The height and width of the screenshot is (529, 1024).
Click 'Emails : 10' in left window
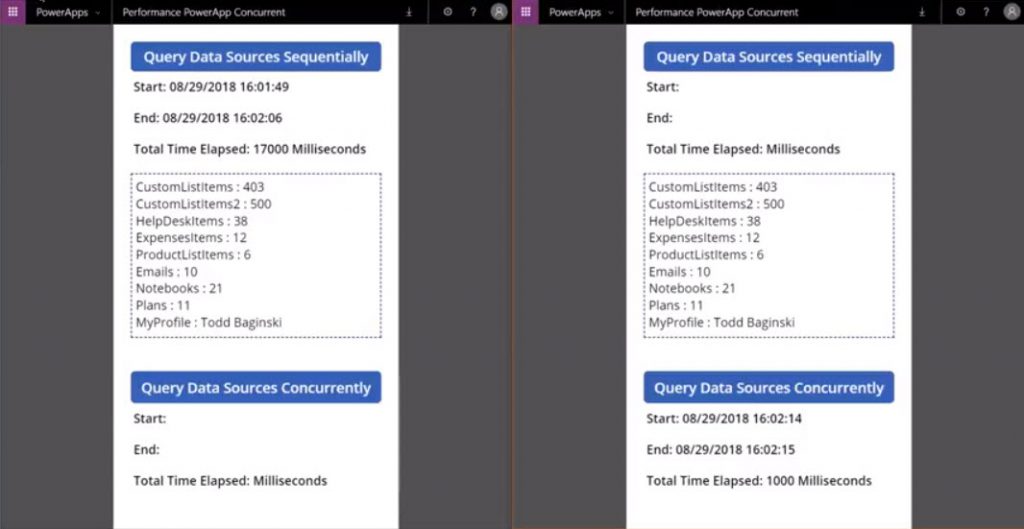[x=167, y=272]
